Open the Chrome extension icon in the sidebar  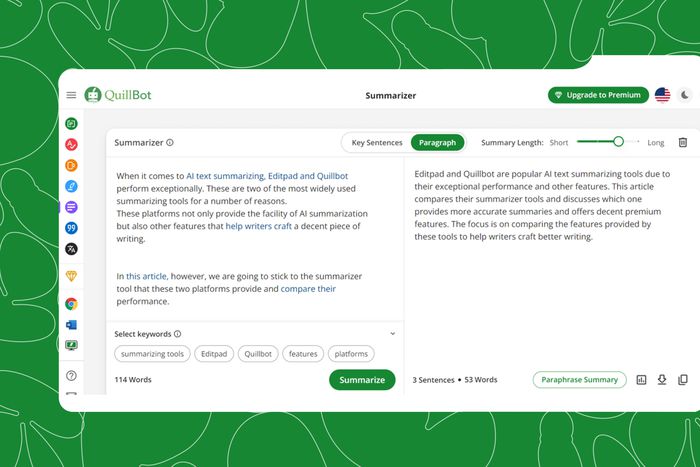71,303
